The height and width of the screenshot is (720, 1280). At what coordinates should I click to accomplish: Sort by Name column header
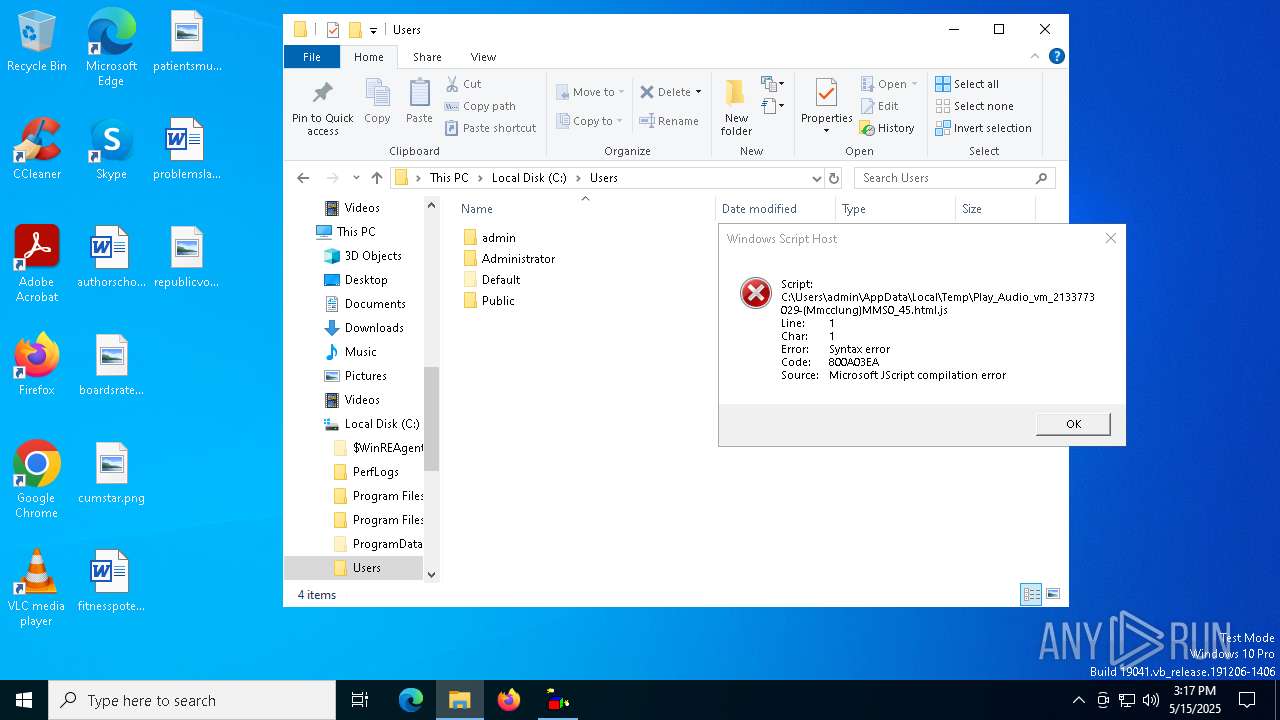585,209
